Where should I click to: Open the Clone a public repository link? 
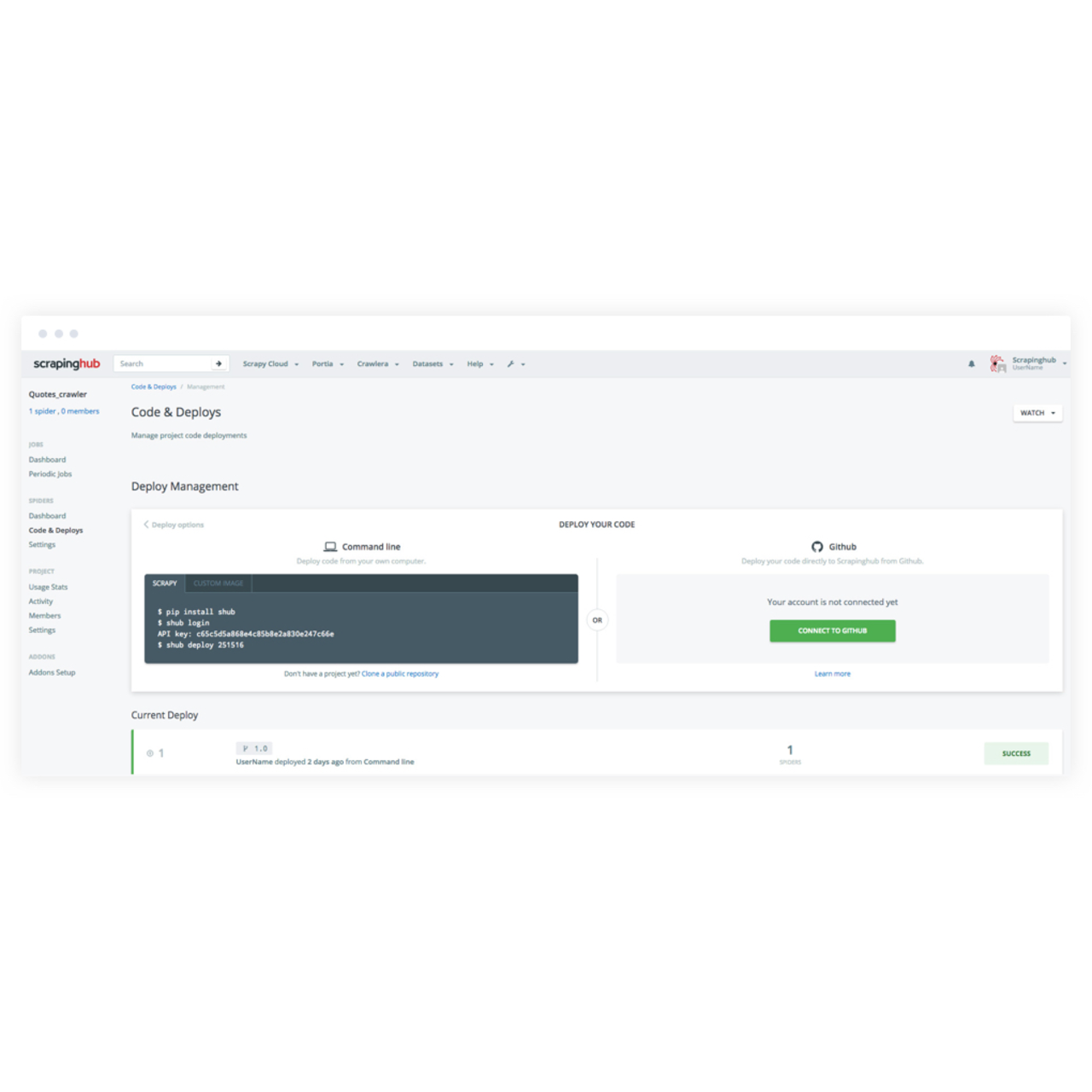pyautogui.click(x=399, y=673)
